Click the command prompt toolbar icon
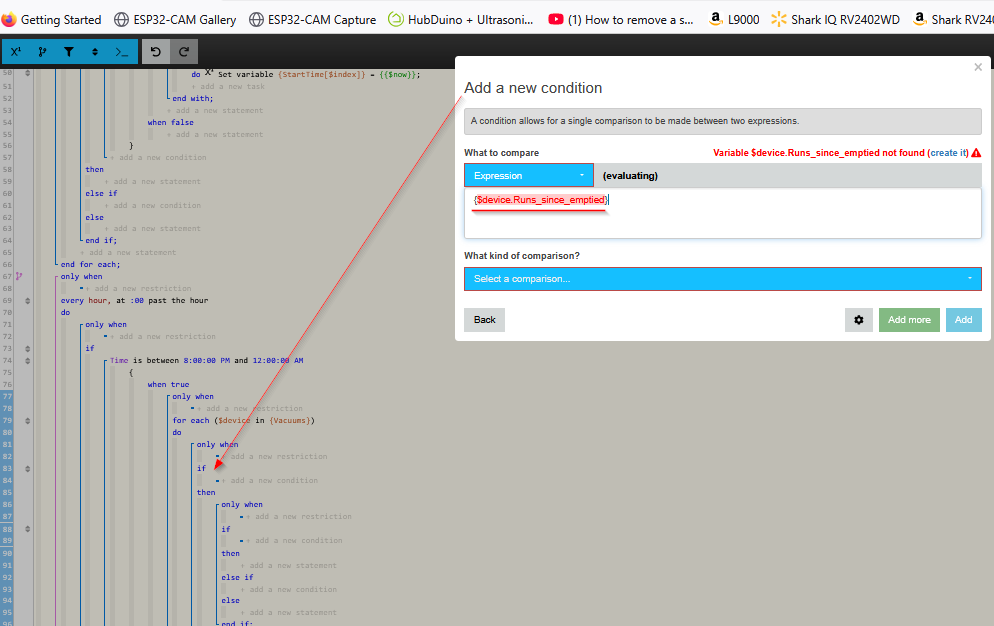This screenshot has width=994, height=626. click(x=122, y=51)
